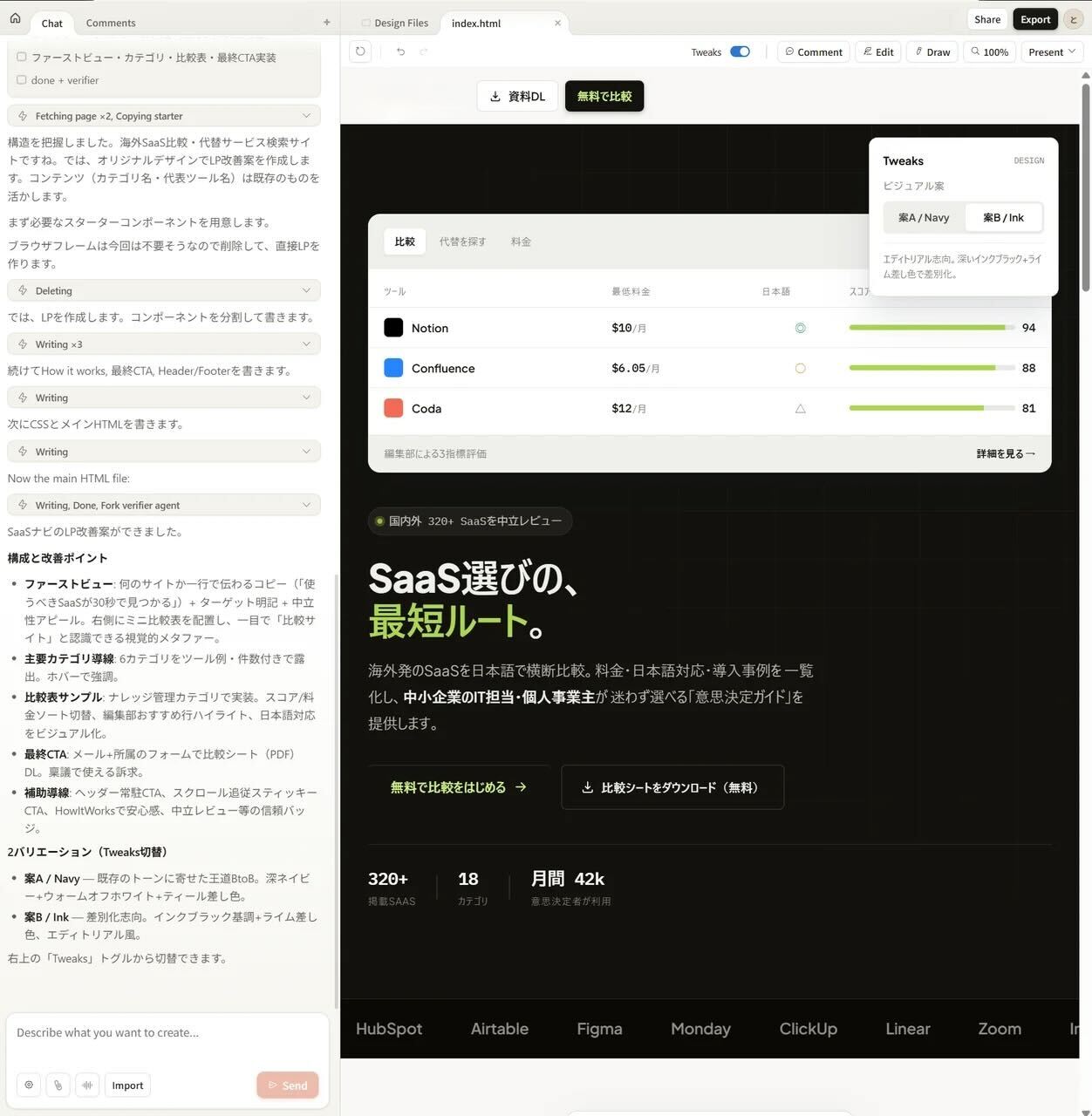Disable the Tweaks toggle switch
This screenshot has height=1116, width=1092.
[740, 51]
